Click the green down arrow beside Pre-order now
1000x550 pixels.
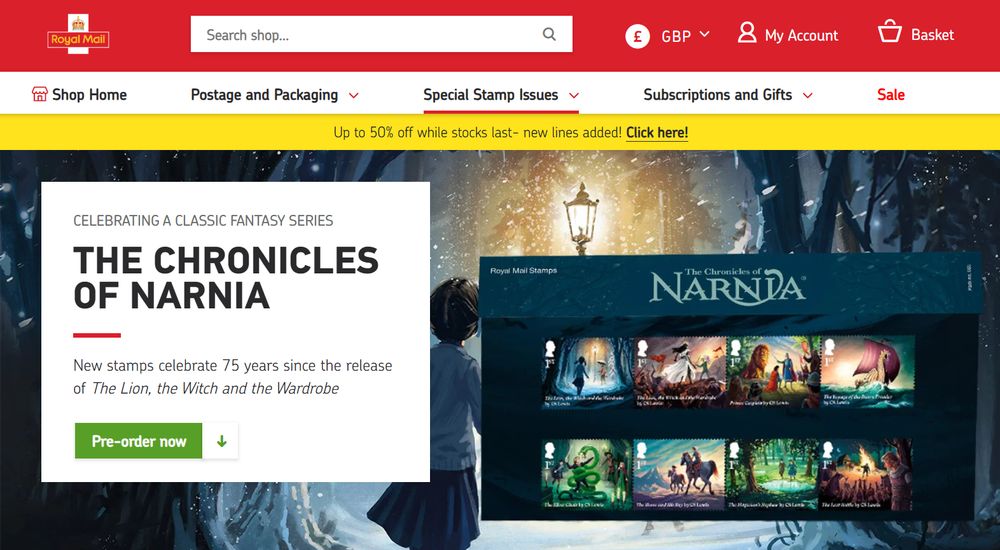[221, 441]
